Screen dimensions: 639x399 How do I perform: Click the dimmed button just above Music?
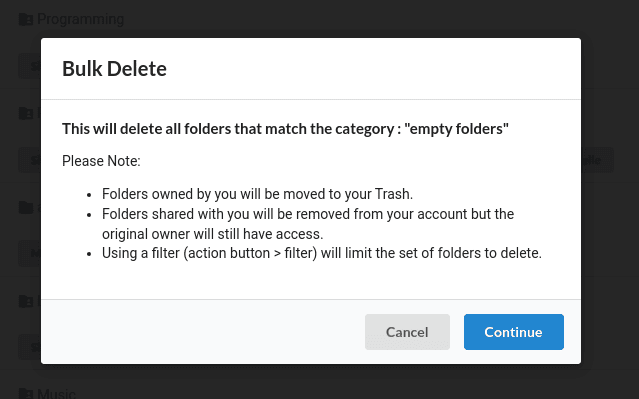30,347
